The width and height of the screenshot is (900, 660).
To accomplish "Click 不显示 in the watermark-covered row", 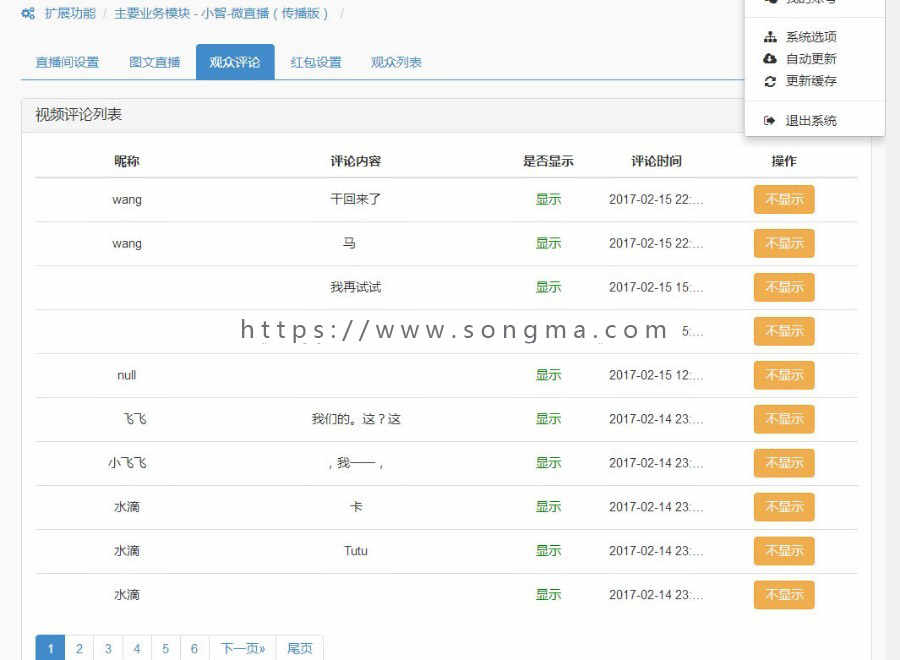I will pyautogui.click(x=784, y=331).
